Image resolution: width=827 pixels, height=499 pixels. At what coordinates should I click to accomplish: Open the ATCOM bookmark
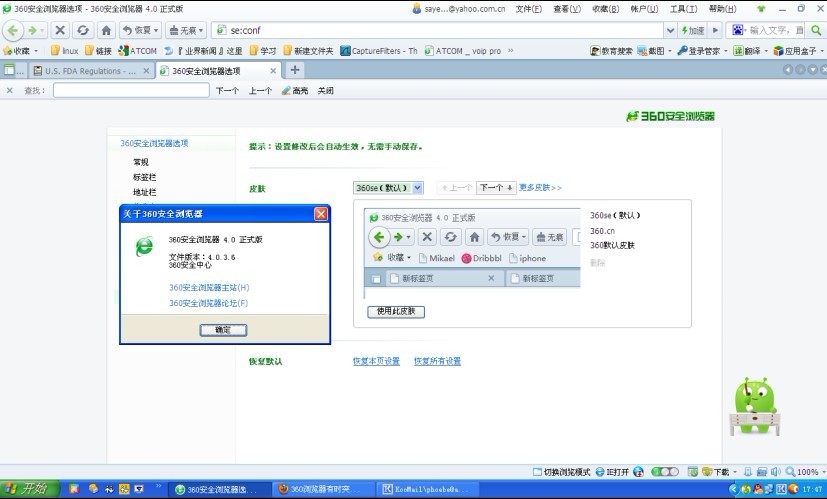(138, 51)
